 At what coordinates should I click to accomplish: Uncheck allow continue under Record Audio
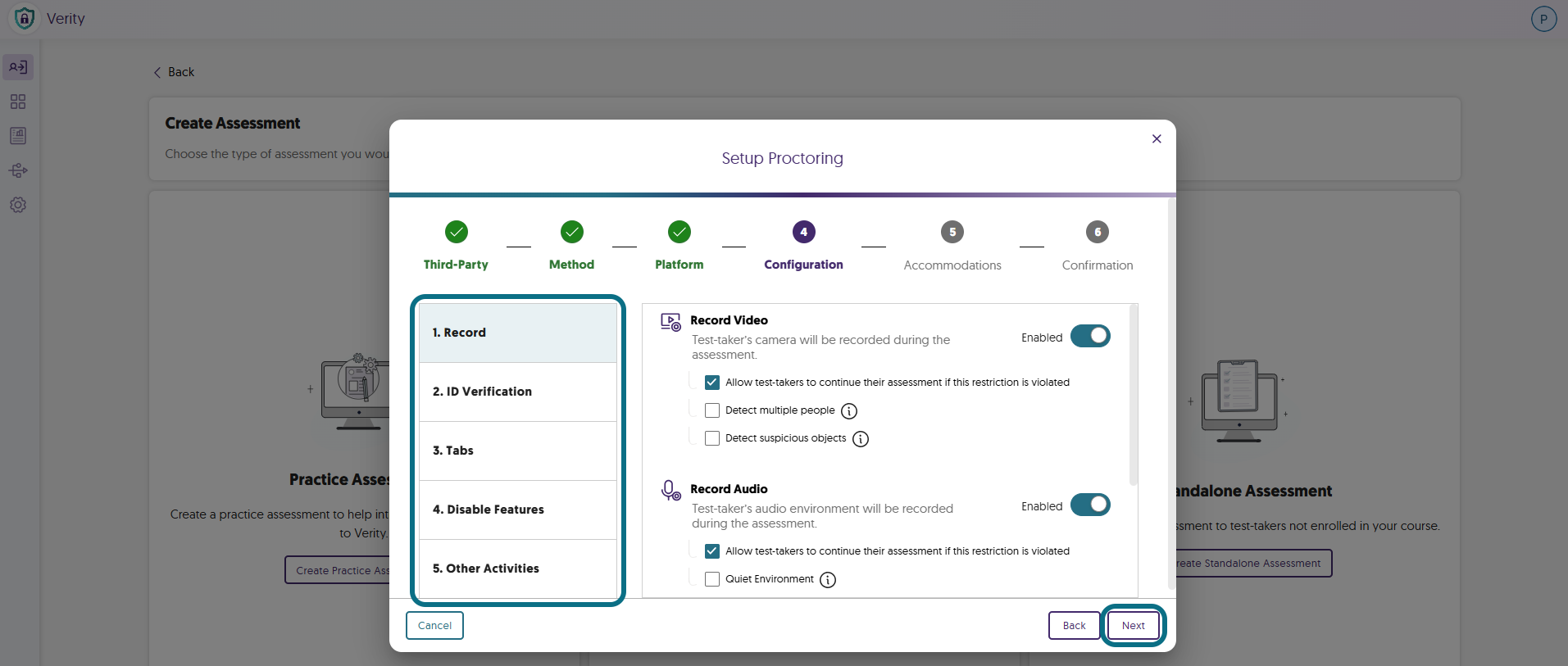pyautogui.click(x=712, y=551)
